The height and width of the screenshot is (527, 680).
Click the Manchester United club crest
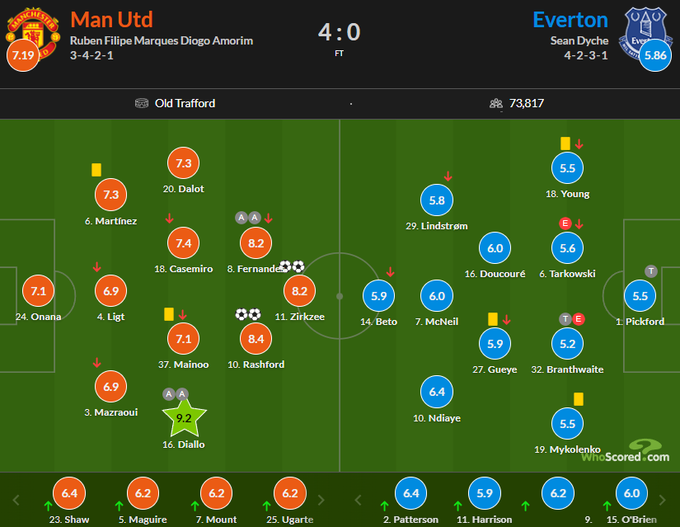click(x=31, y=29)
